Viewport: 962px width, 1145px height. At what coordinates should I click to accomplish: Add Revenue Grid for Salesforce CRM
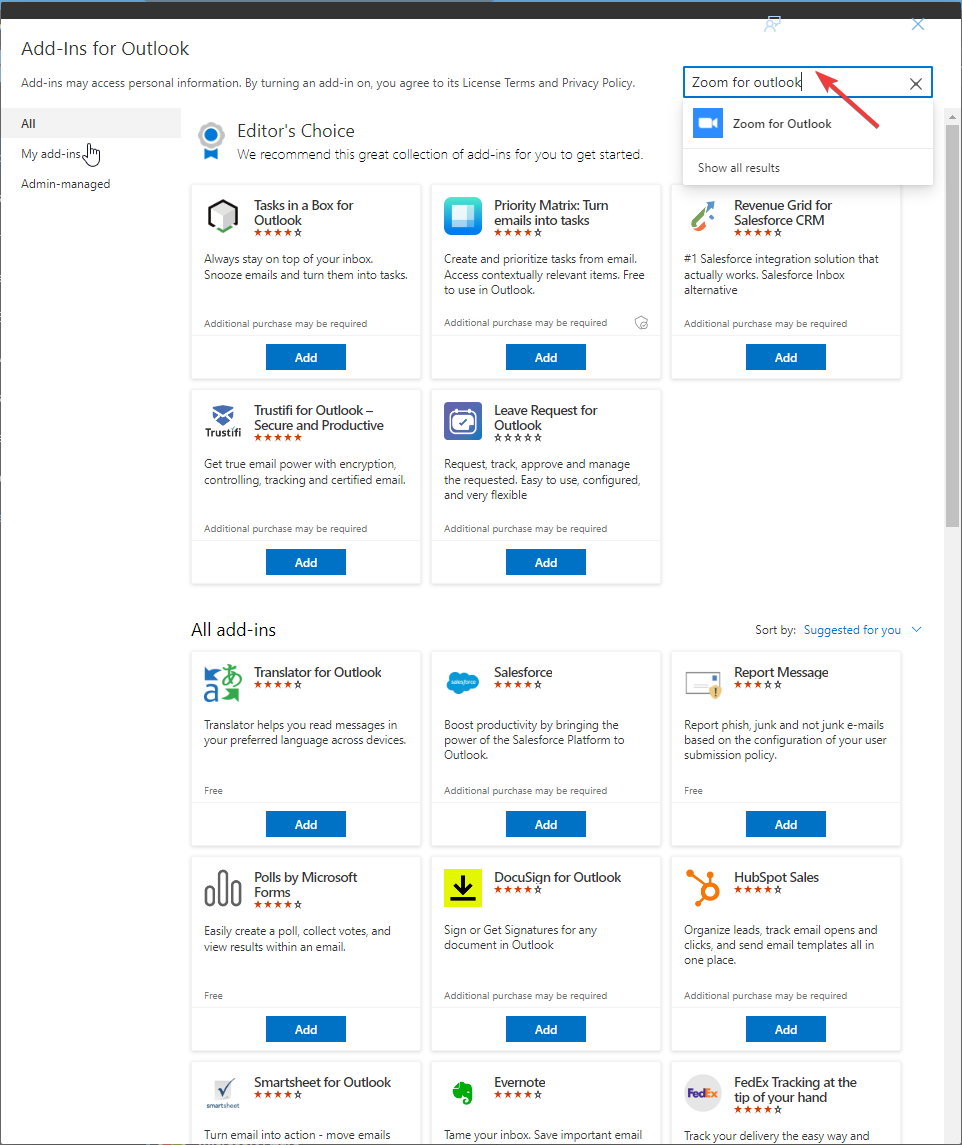pos(785,357)
